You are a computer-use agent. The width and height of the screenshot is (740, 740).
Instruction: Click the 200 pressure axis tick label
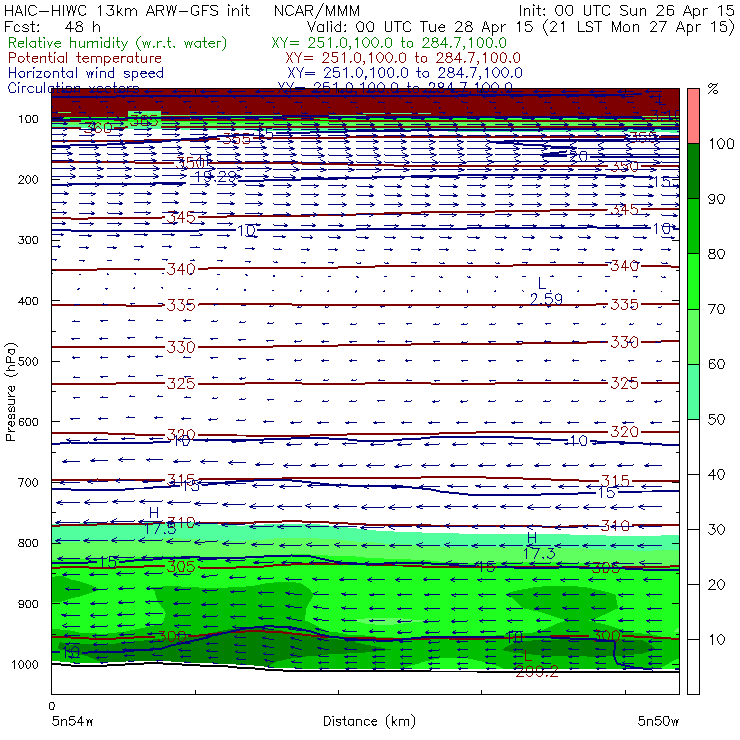click(x=28, y=179)
